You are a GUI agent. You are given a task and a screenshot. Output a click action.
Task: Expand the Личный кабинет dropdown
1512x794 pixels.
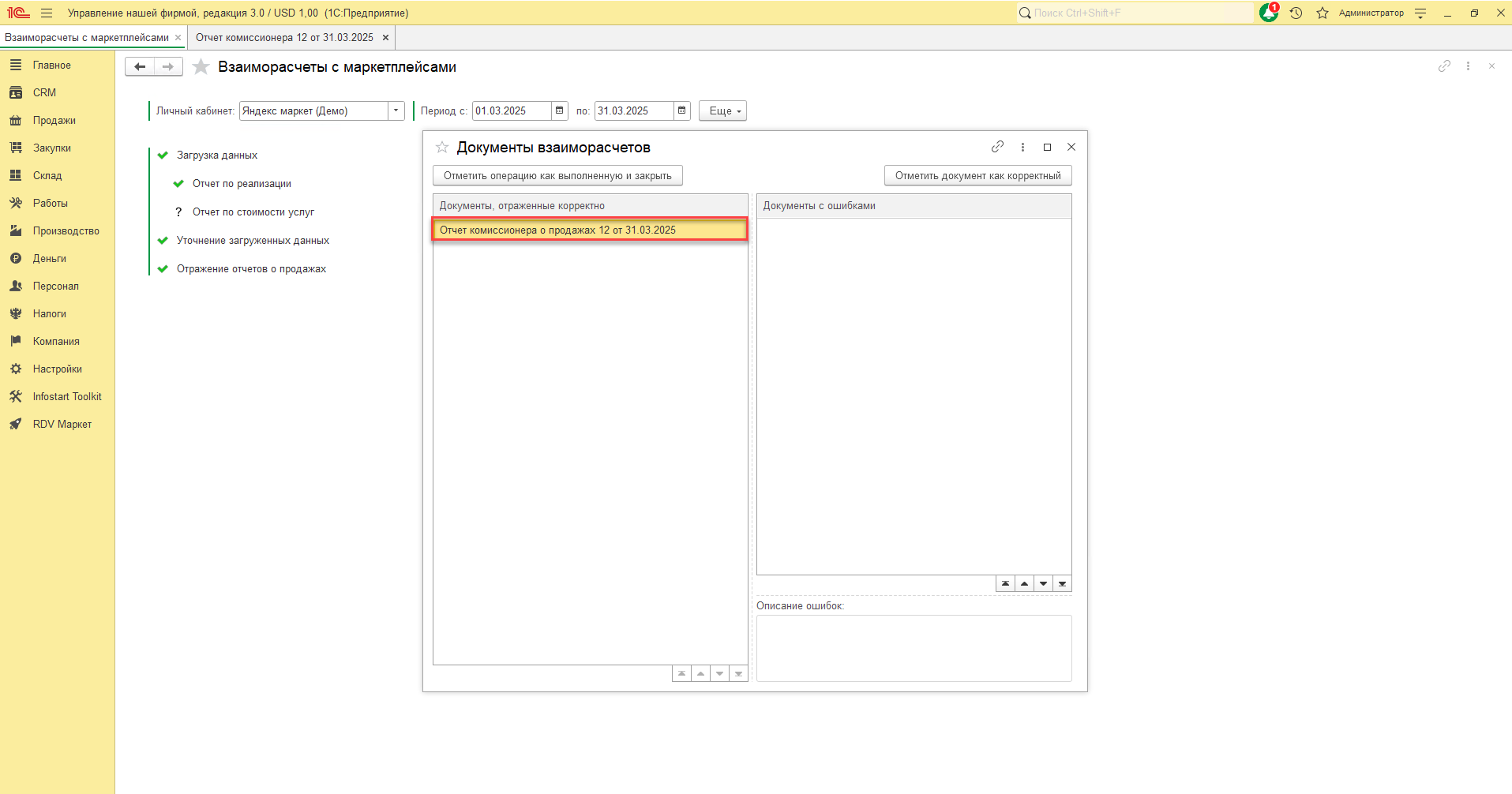[396, 110]
